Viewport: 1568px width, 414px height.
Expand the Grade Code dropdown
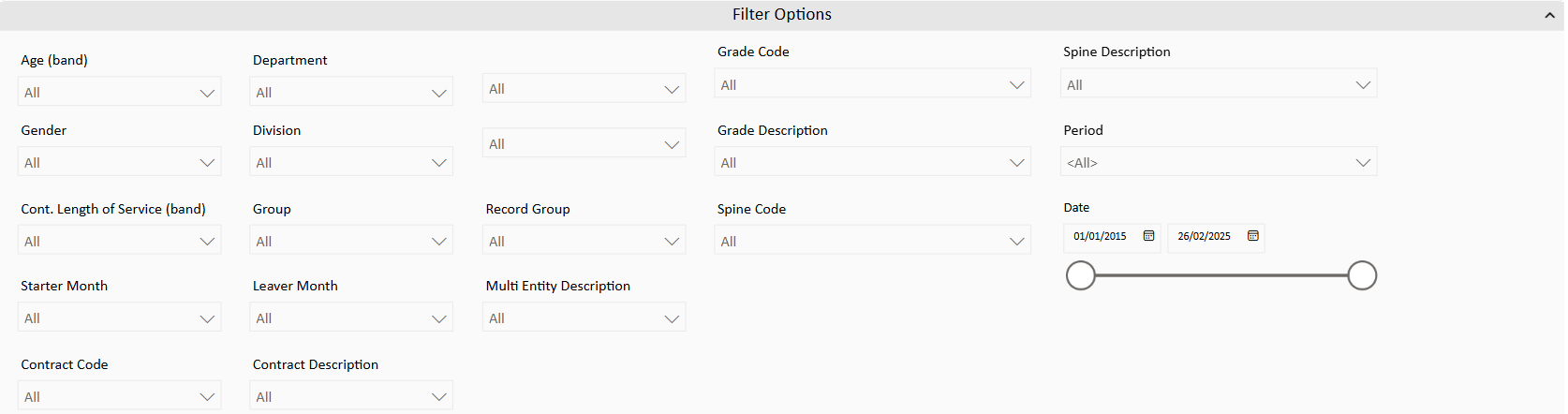(x=872, y=84)
